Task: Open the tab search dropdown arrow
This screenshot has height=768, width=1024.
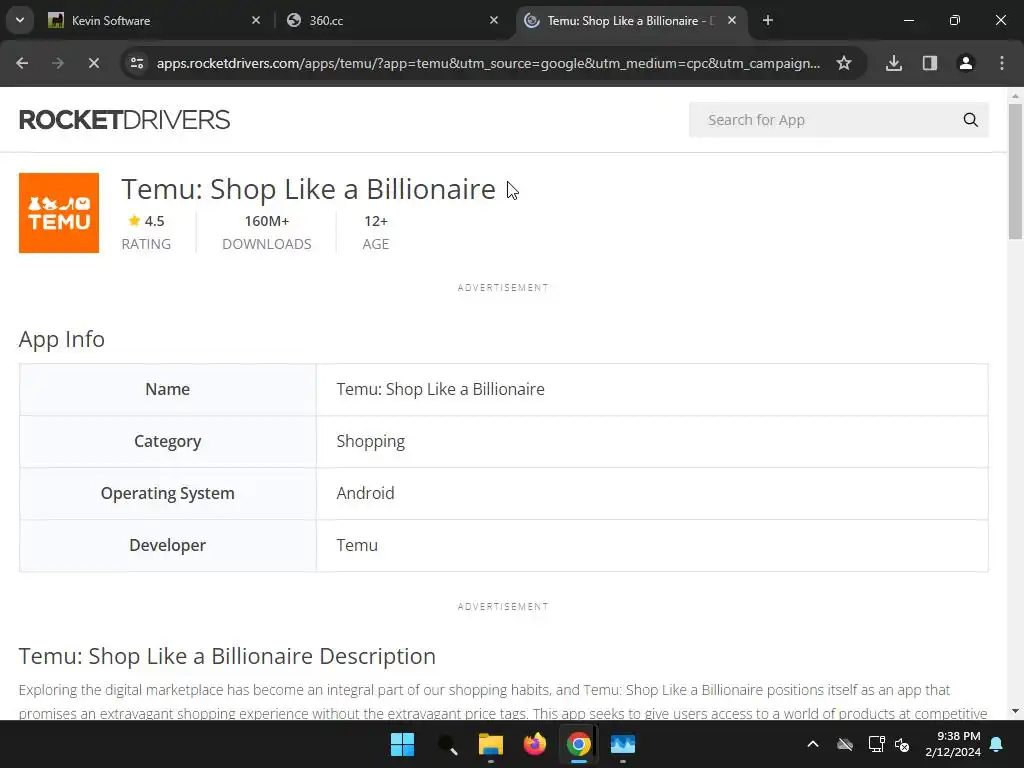Action: tap(20, 20)
